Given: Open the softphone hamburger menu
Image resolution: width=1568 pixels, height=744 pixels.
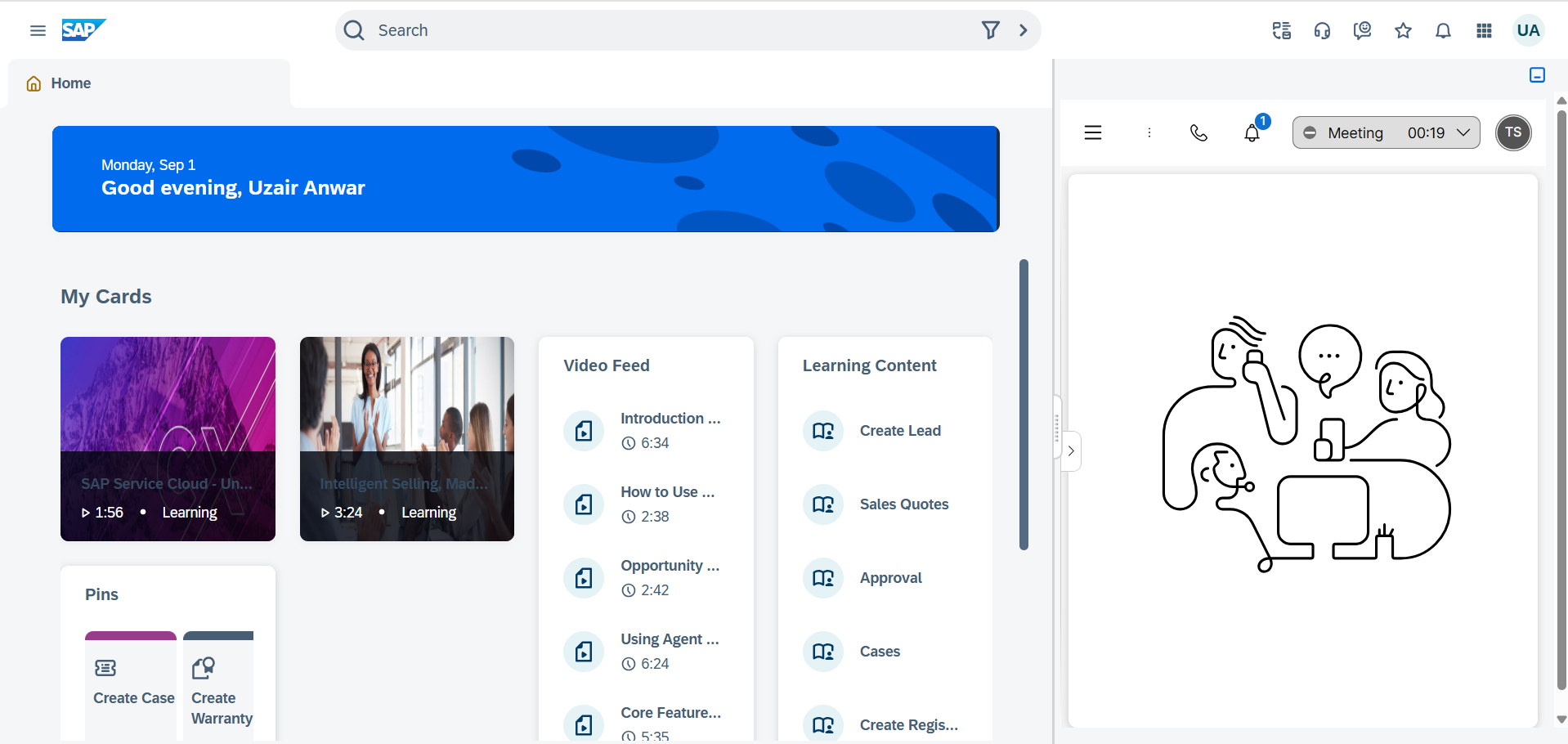Looking at the screenshot, I should point(1093,133).
